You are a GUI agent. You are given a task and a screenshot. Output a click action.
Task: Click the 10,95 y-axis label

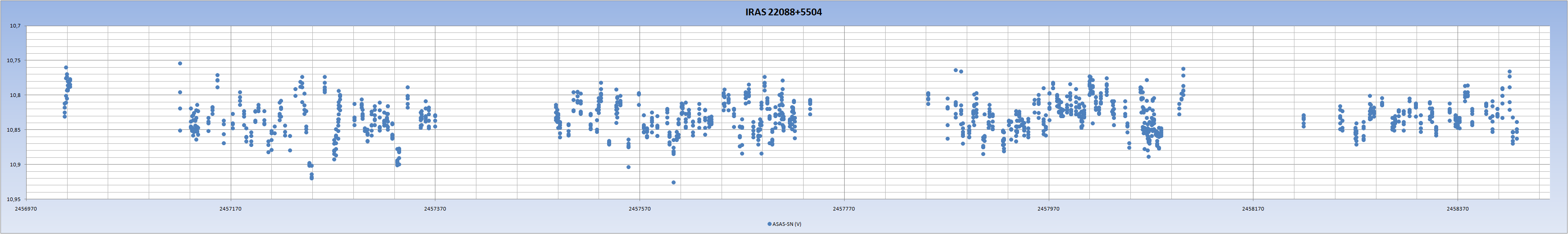coord(14,199)
